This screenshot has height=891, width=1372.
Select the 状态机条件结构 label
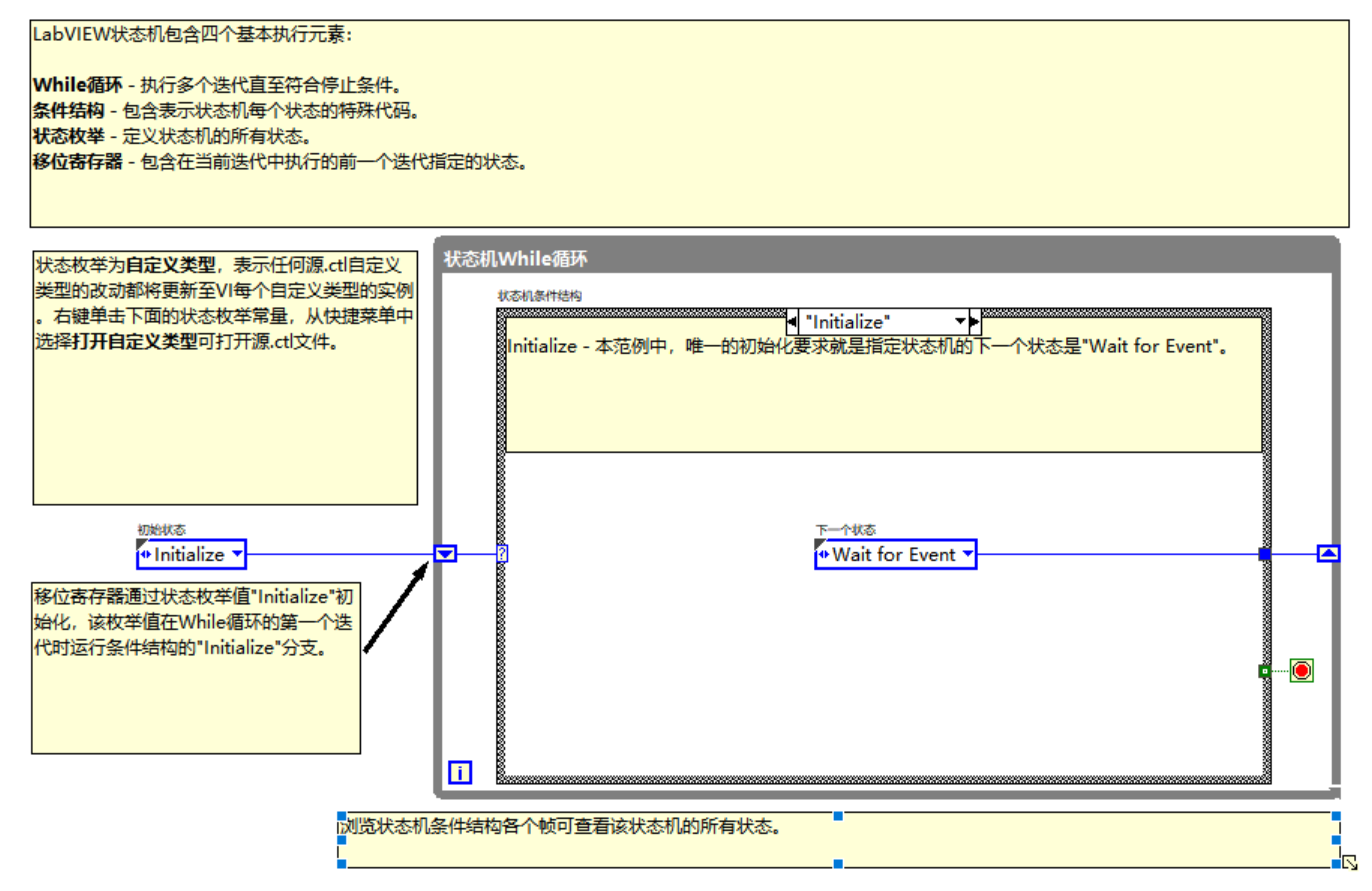point(539,296)
